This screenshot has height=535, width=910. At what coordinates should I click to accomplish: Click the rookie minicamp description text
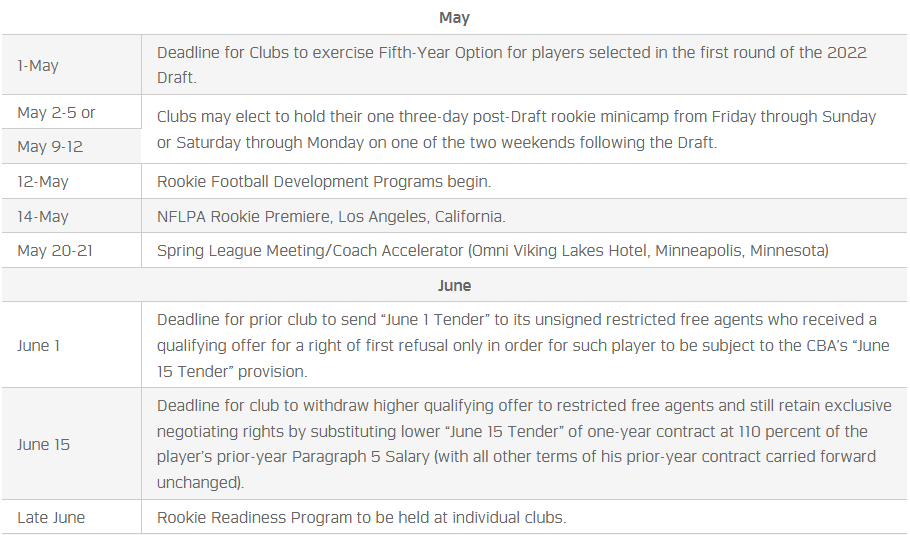pos(516,129)
